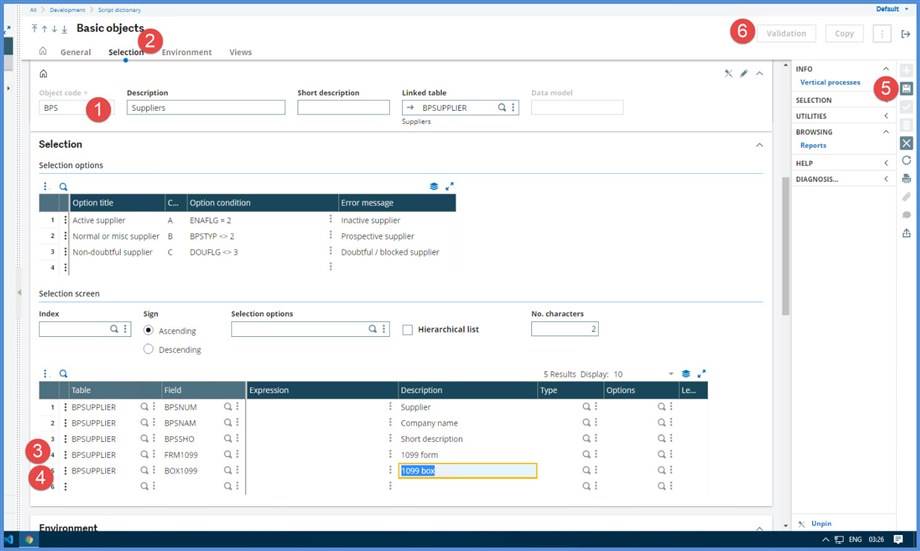Screen dimensions: 920x551
Task: Open lookup magnifier in Linked table field
Action: pos(502,107)
